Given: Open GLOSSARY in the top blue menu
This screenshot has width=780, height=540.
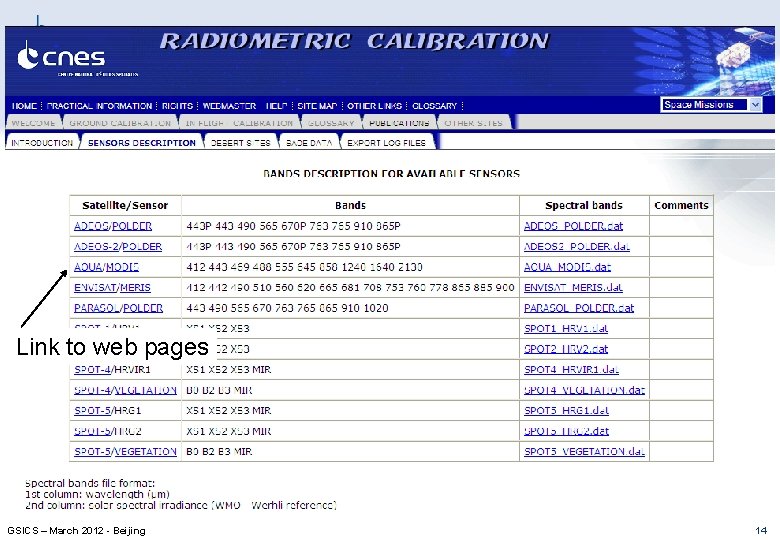Looking at the screenshot, I should [434, 106].
